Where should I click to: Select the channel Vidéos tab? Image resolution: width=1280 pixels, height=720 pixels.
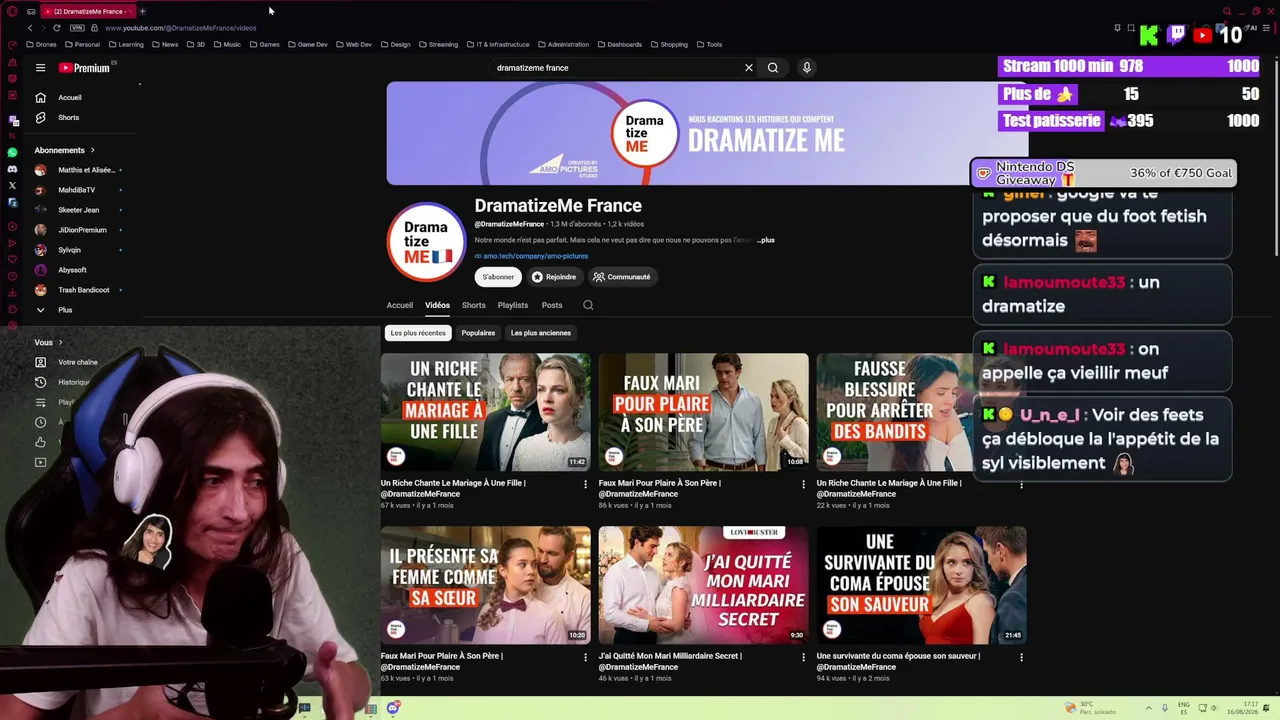click(x=437, y=305)
